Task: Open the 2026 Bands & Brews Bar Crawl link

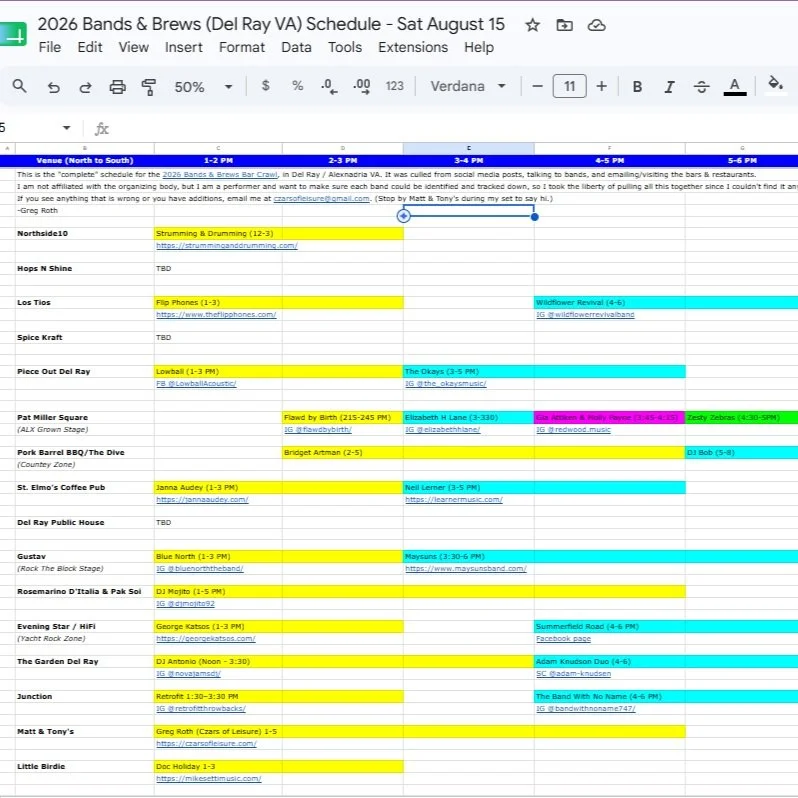Action: [220, 175]
